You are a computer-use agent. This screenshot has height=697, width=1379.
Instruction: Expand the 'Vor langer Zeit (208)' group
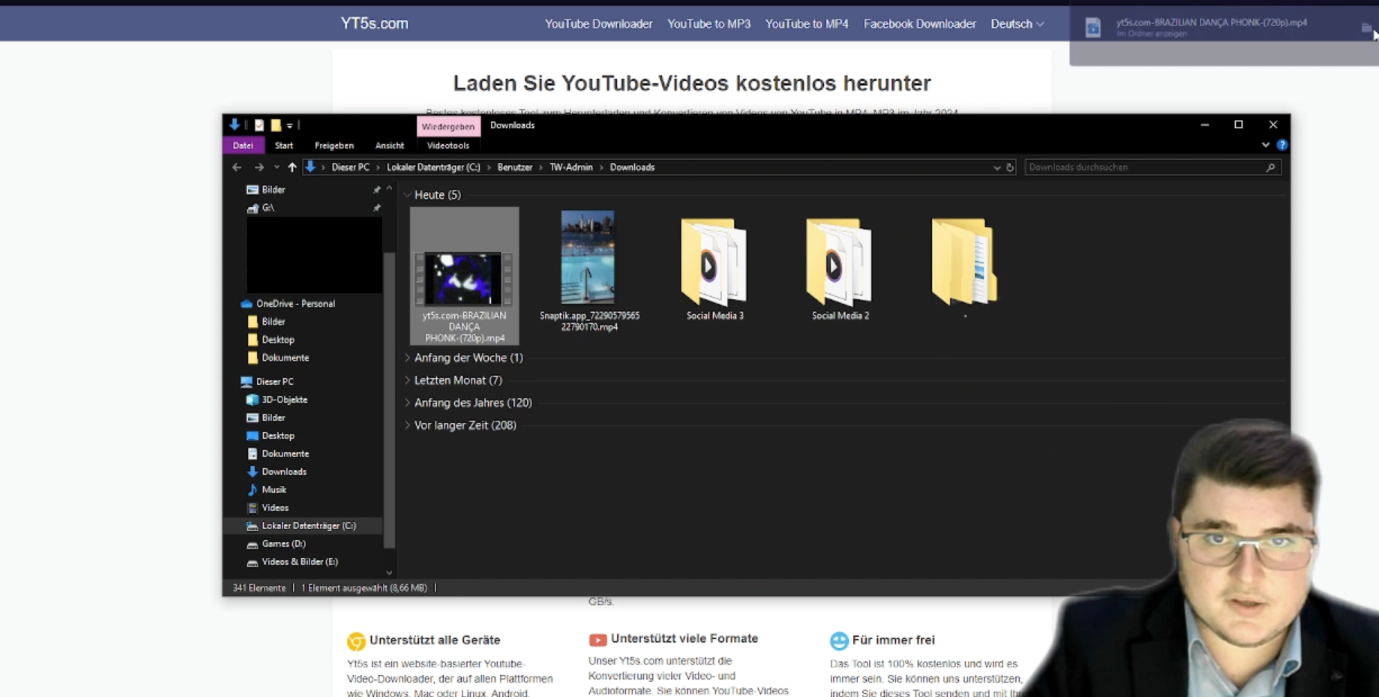pos(408,426)
